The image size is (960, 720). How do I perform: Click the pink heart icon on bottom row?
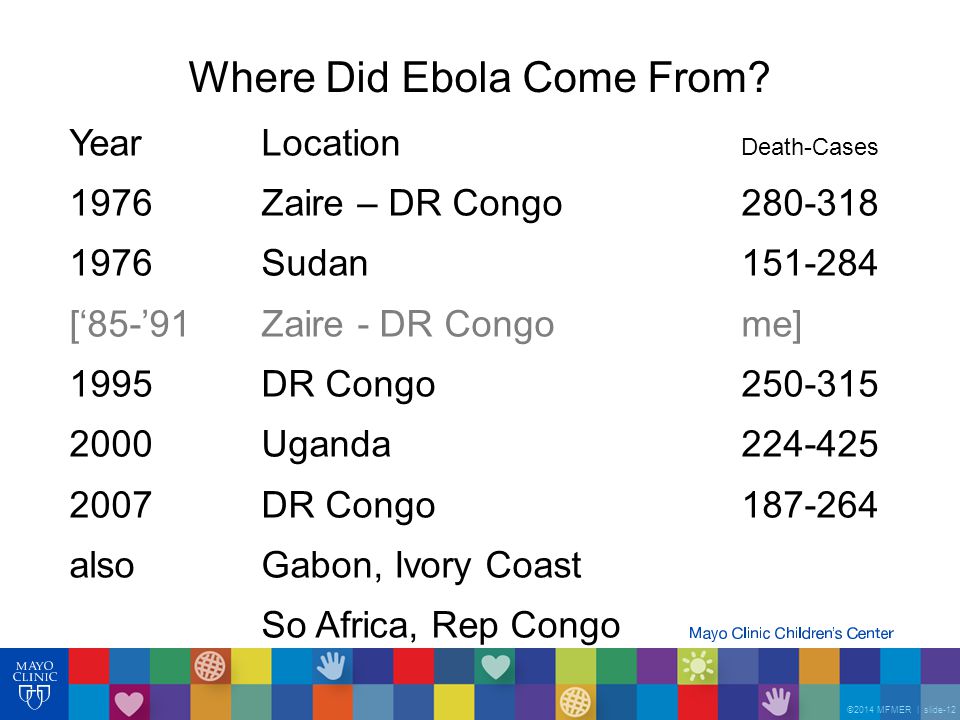129,703
